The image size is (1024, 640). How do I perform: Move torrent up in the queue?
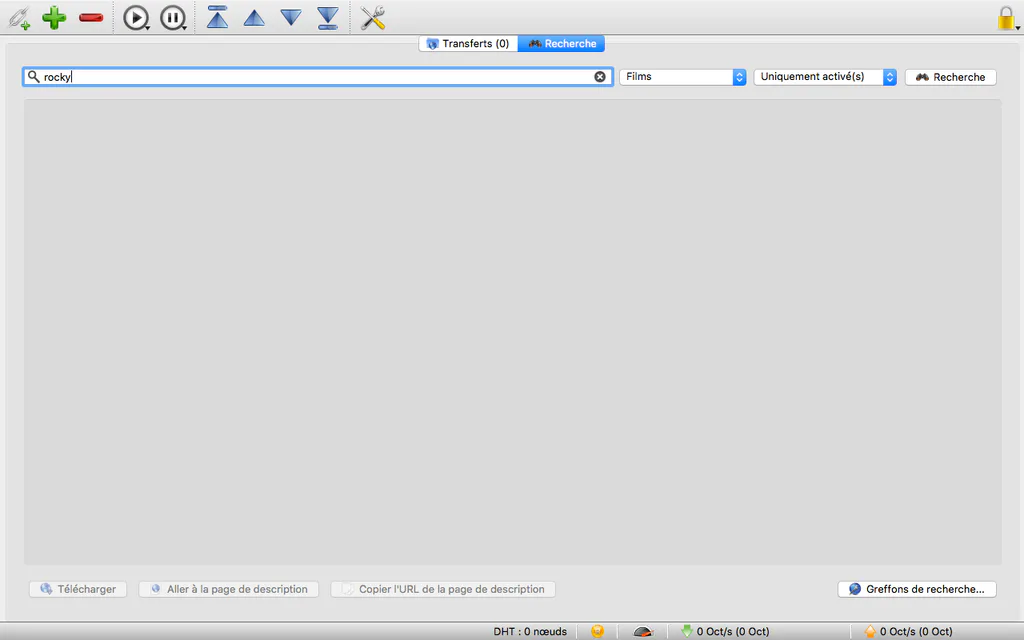254,18
